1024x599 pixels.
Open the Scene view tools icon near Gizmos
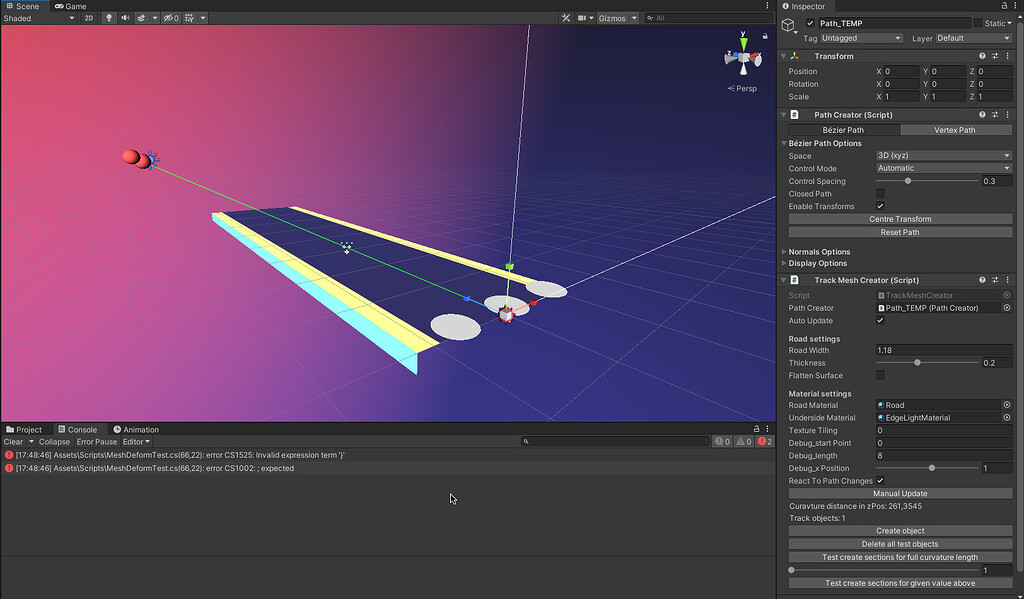click(566, 17)
